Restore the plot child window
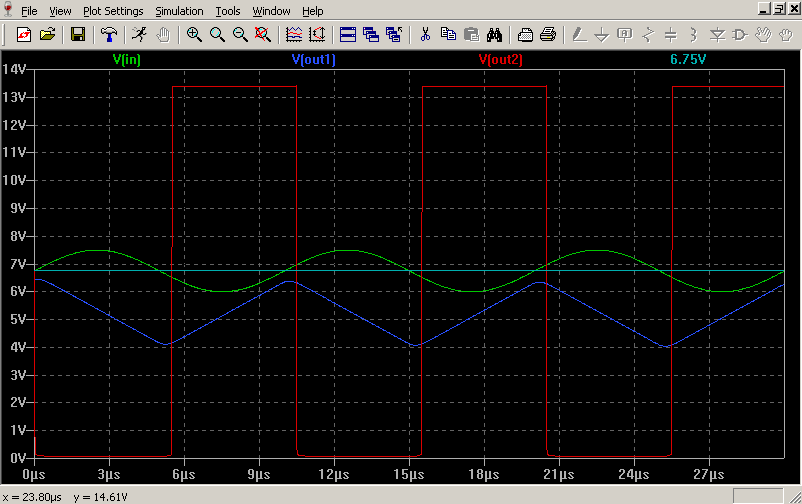802x504 pixels. (778, 8)
